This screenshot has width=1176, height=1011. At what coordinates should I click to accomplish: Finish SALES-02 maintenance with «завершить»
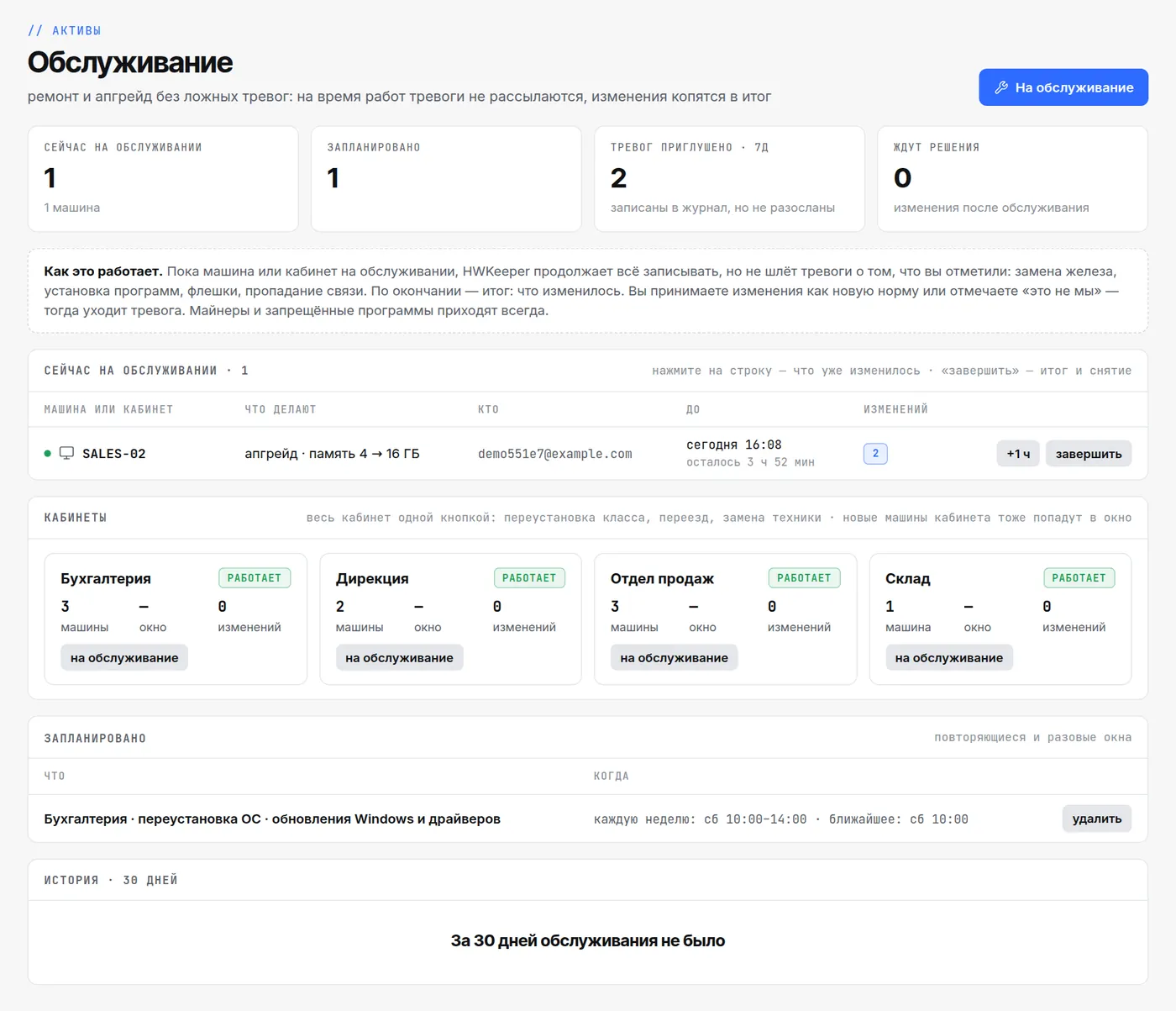click(x=1089, y=454)
